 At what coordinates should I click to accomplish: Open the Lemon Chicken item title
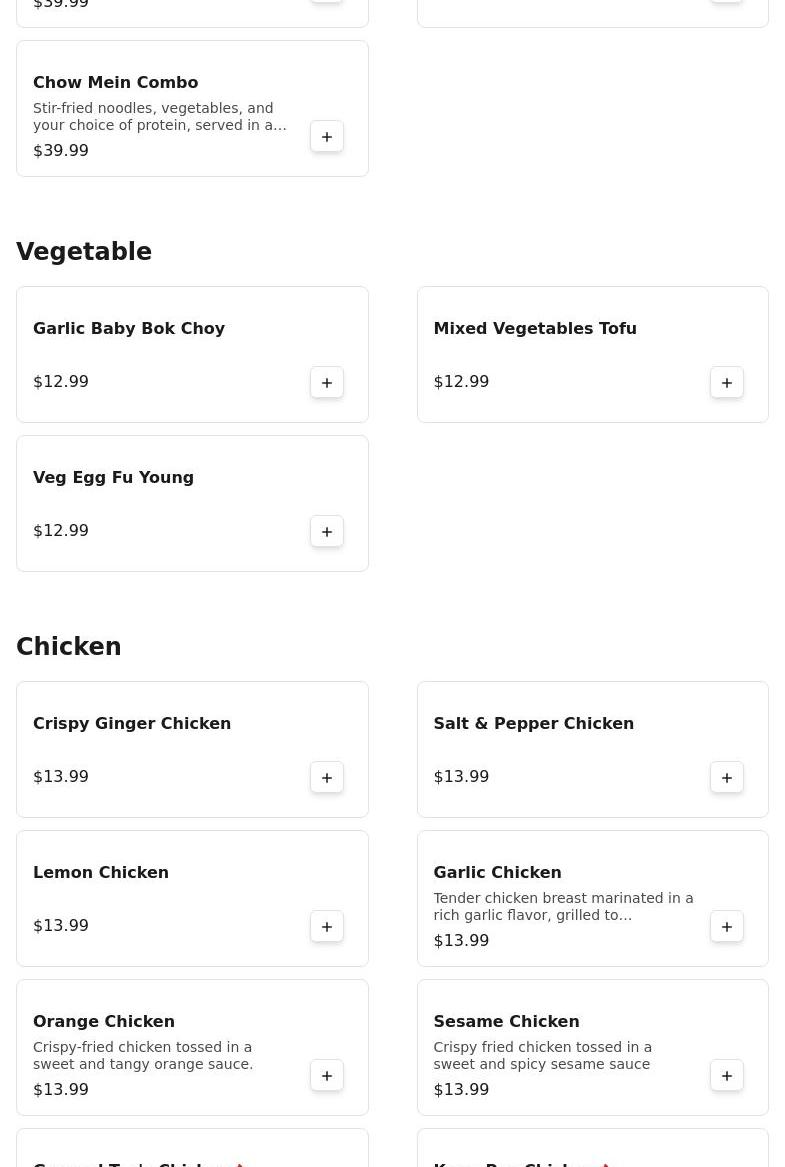(x=101, y=873)
